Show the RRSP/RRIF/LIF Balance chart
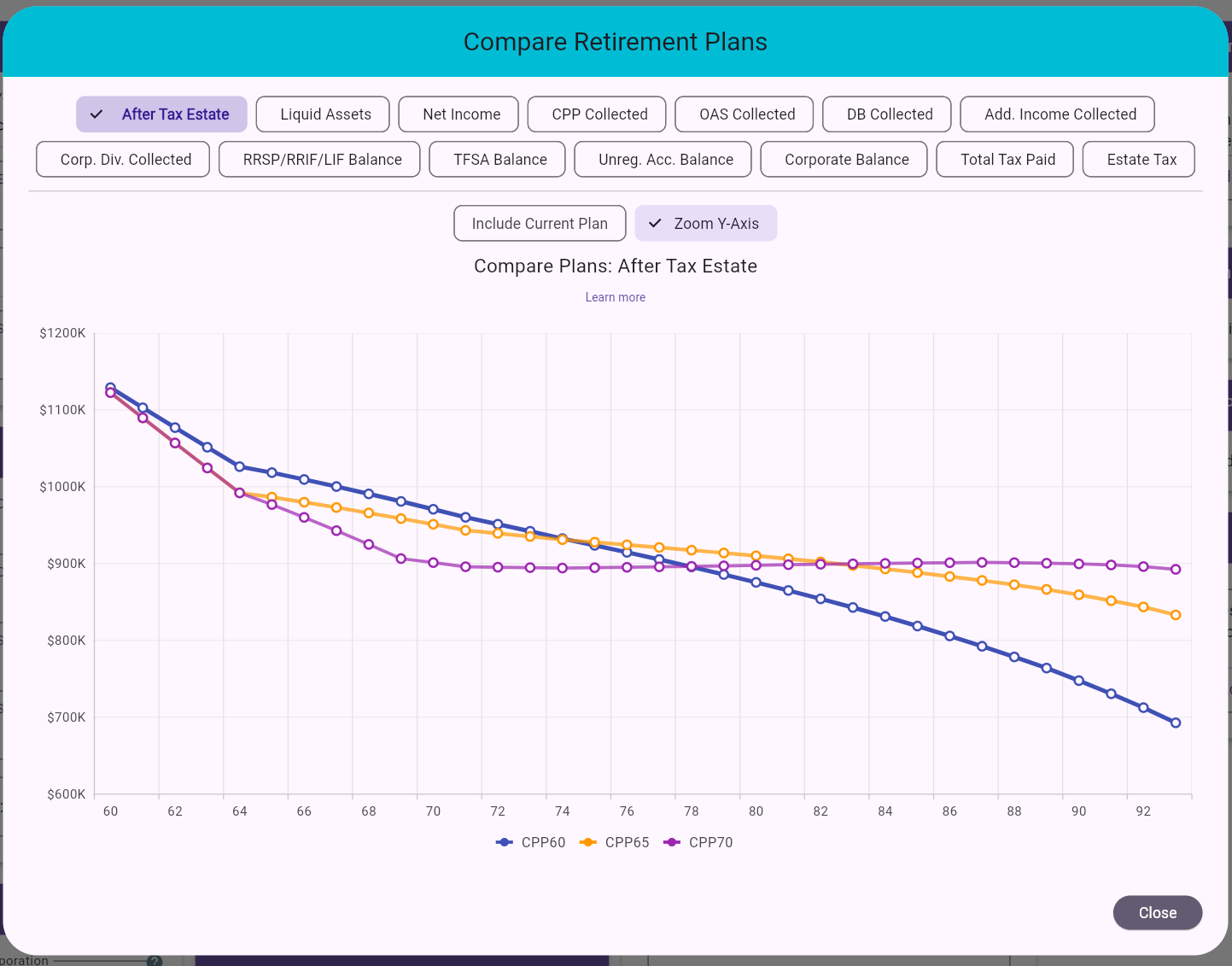The image size is (1232, 966). [318, 159]
